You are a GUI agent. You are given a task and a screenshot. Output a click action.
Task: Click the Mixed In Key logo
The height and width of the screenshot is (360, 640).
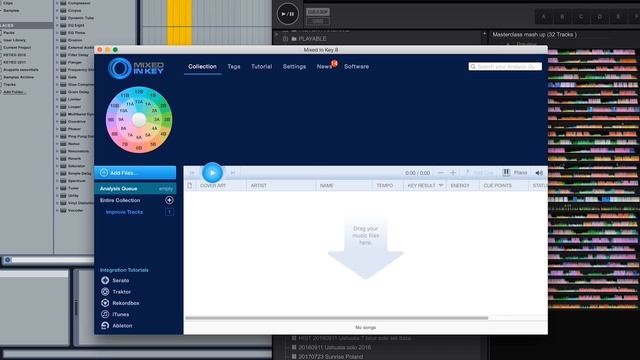(136, 68)
